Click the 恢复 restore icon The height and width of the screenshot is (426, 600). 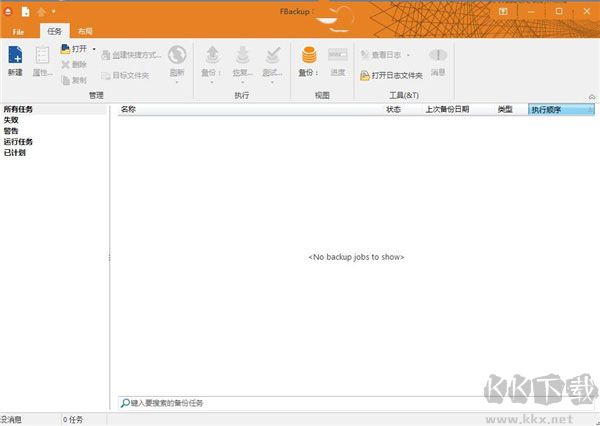(242, 55)
